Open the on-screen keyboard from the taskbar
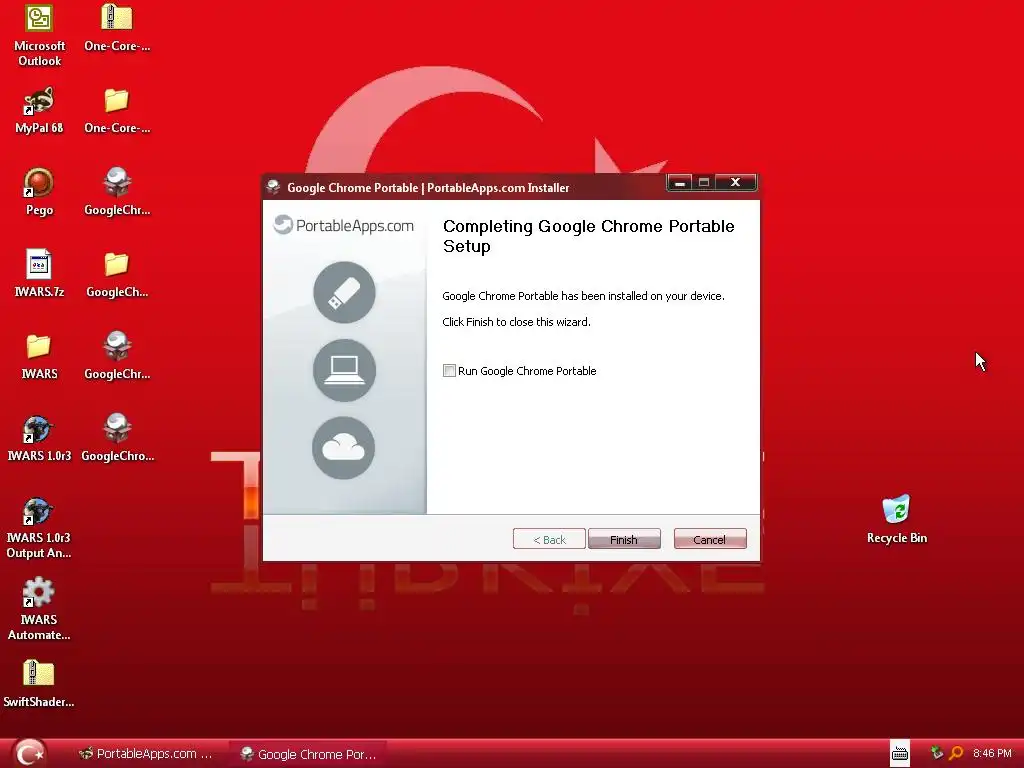1024x768 pixels. pyautogui.click(x=900, y=754)
